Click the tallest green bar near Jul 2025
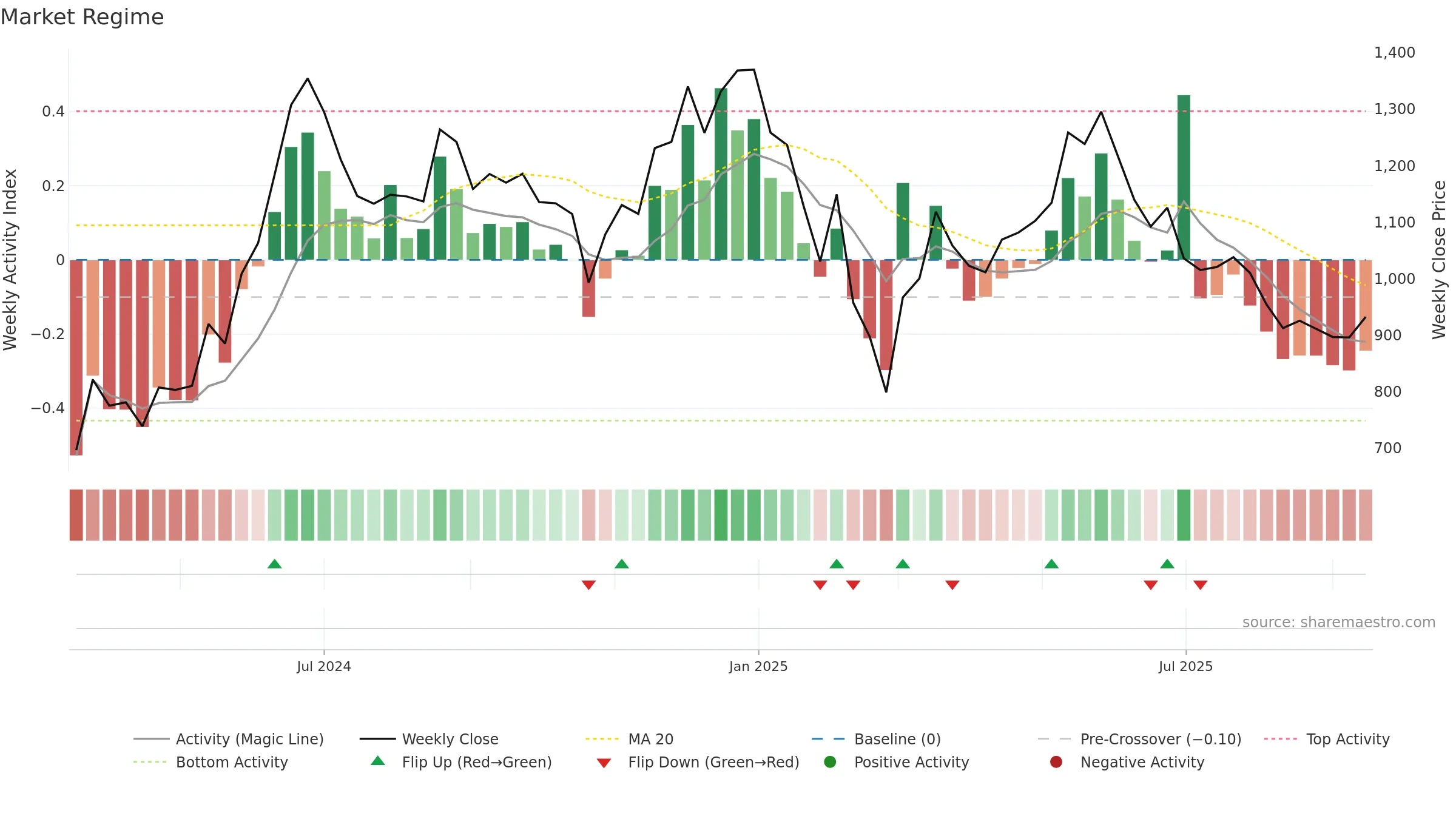The width and height of the screenshot is (1456, 819). click(1184, 177)
